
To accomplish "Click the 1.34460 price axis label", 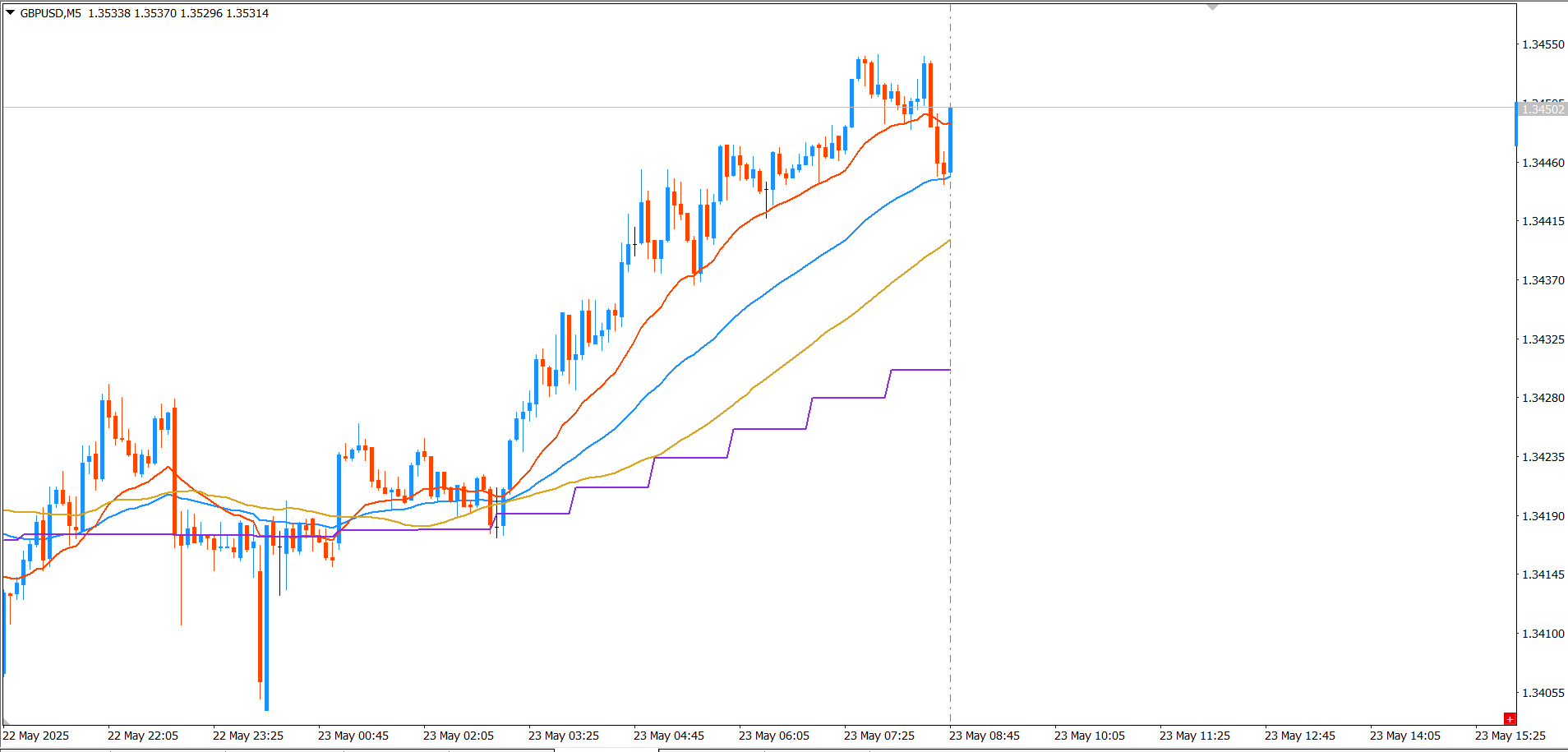I will pos(1543,163).
